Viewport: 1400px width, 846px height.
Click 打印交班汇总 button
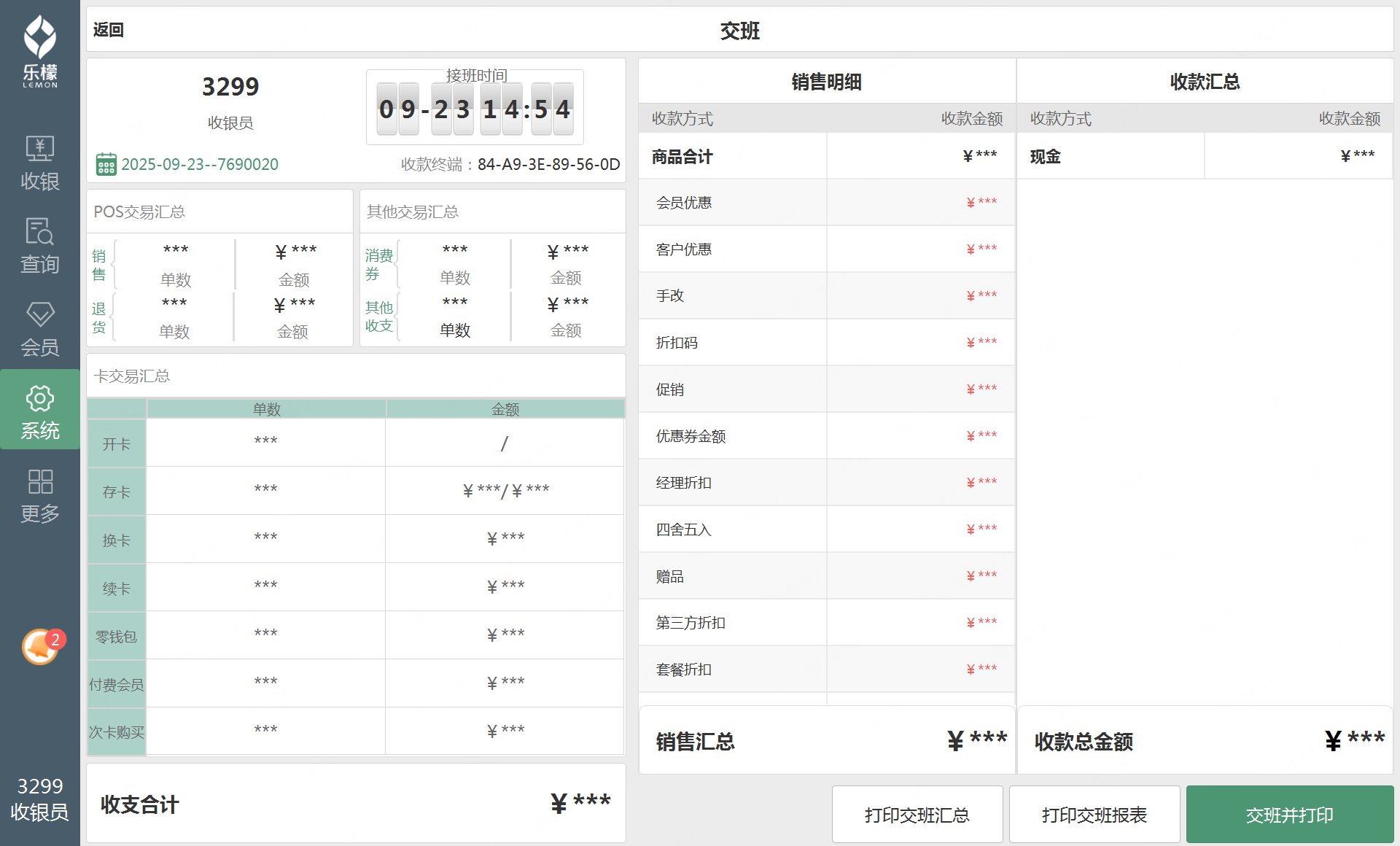[917, 814]
